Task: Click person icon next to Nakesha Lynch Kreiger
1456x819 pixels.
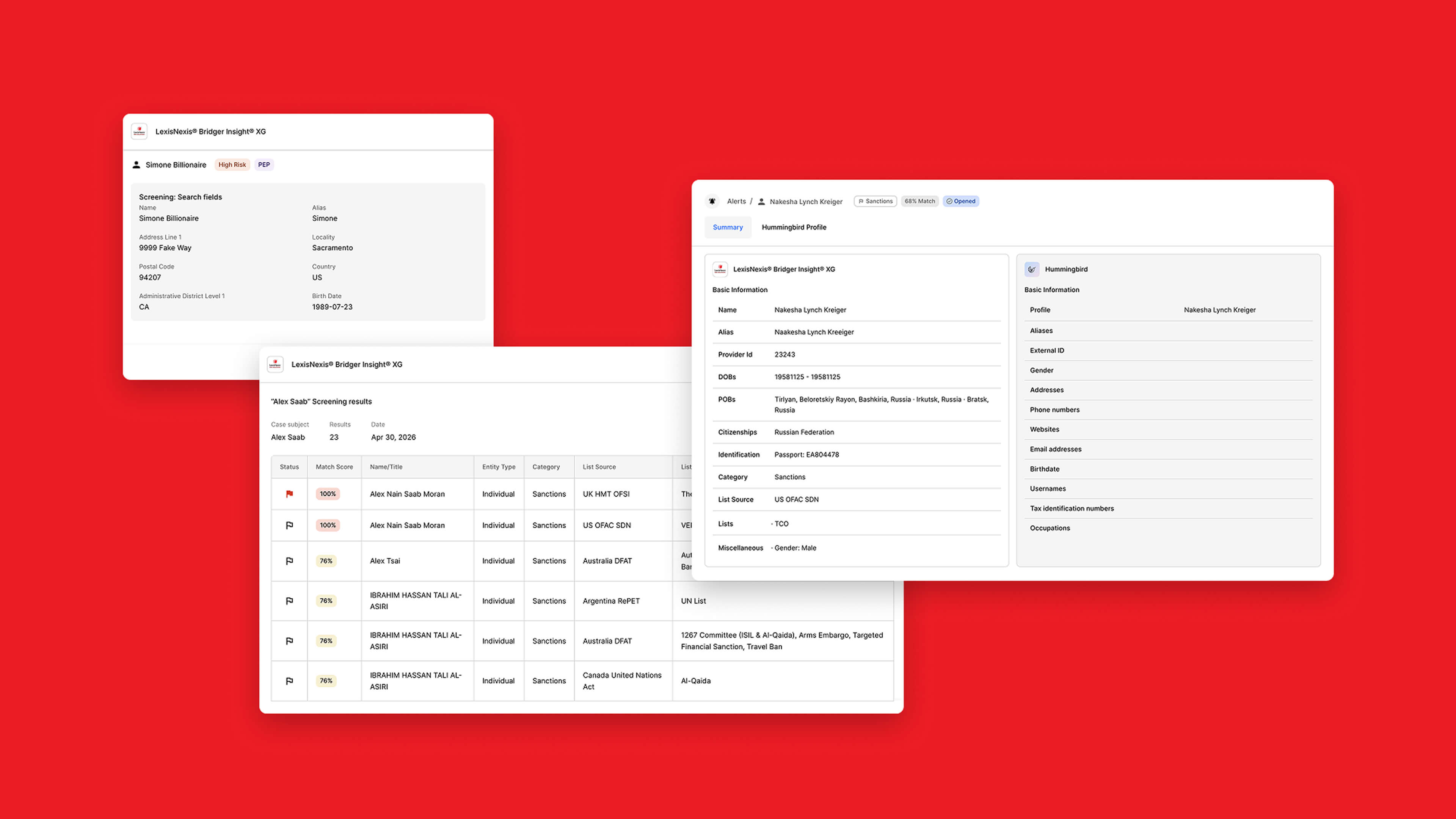Action: coord(761,202)
